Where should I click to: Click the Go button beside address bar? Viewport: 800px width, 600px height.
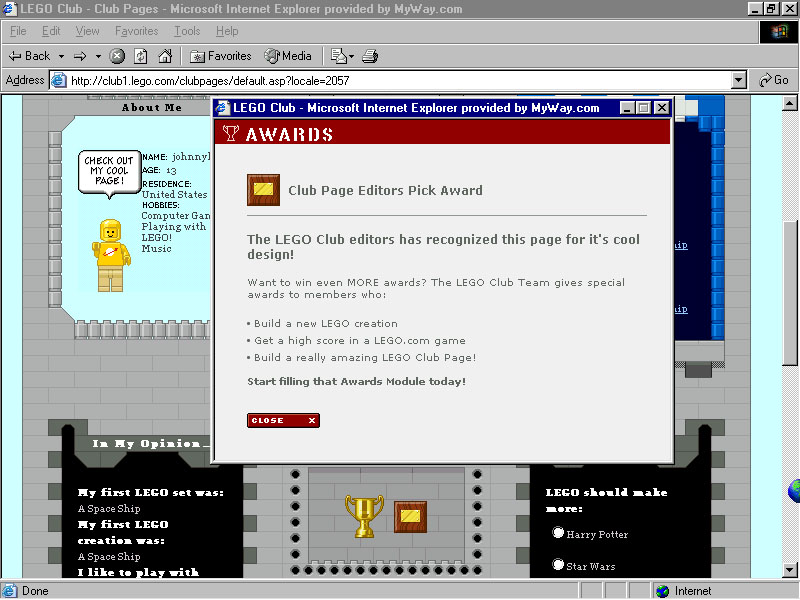pyautogui.click(x=773, y=80)
